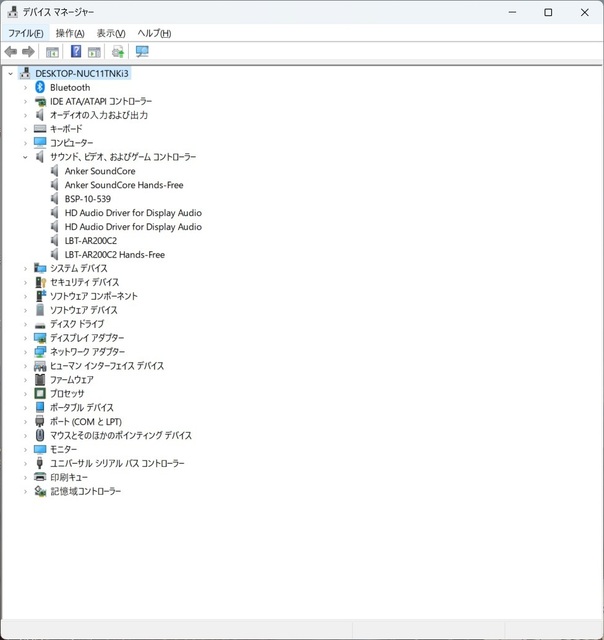Image resolution: width=604 pixels, height=640 pixels.
Task: Click the Forward arrow in the toolbar
Action: [28, 52]
